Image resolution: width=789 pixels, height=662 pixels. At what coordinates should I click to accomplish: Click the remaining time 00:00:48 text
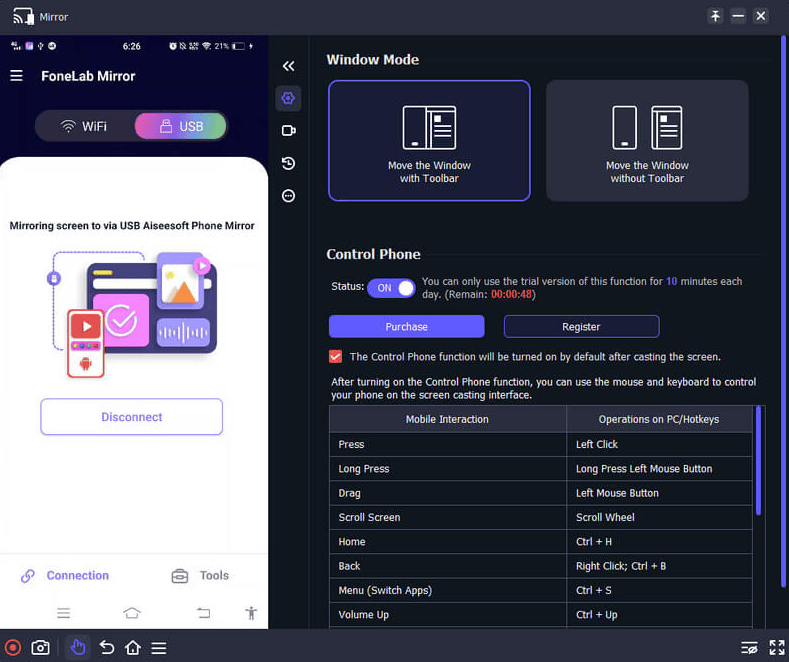pos(511,294)
